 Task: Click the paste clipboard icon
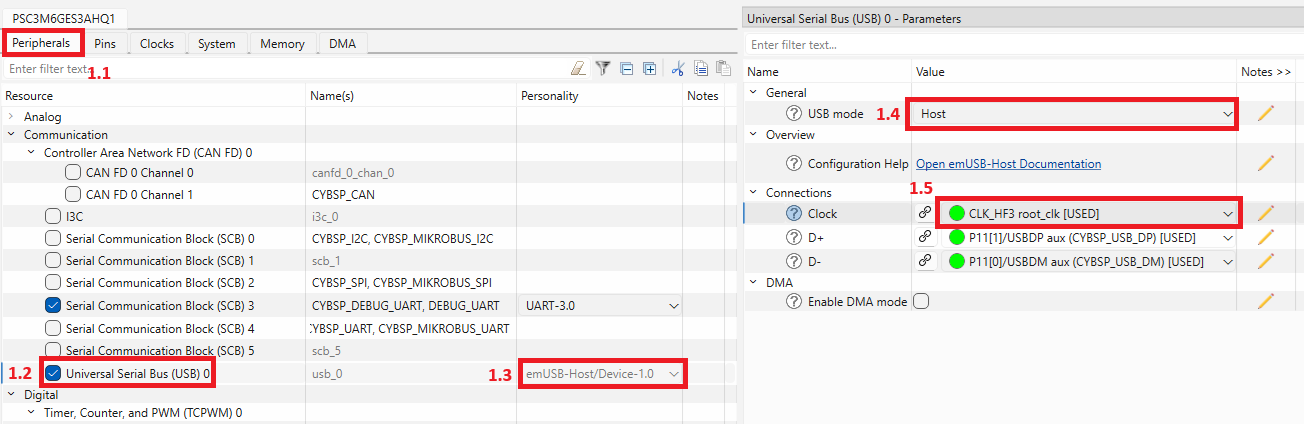(723, 69)
